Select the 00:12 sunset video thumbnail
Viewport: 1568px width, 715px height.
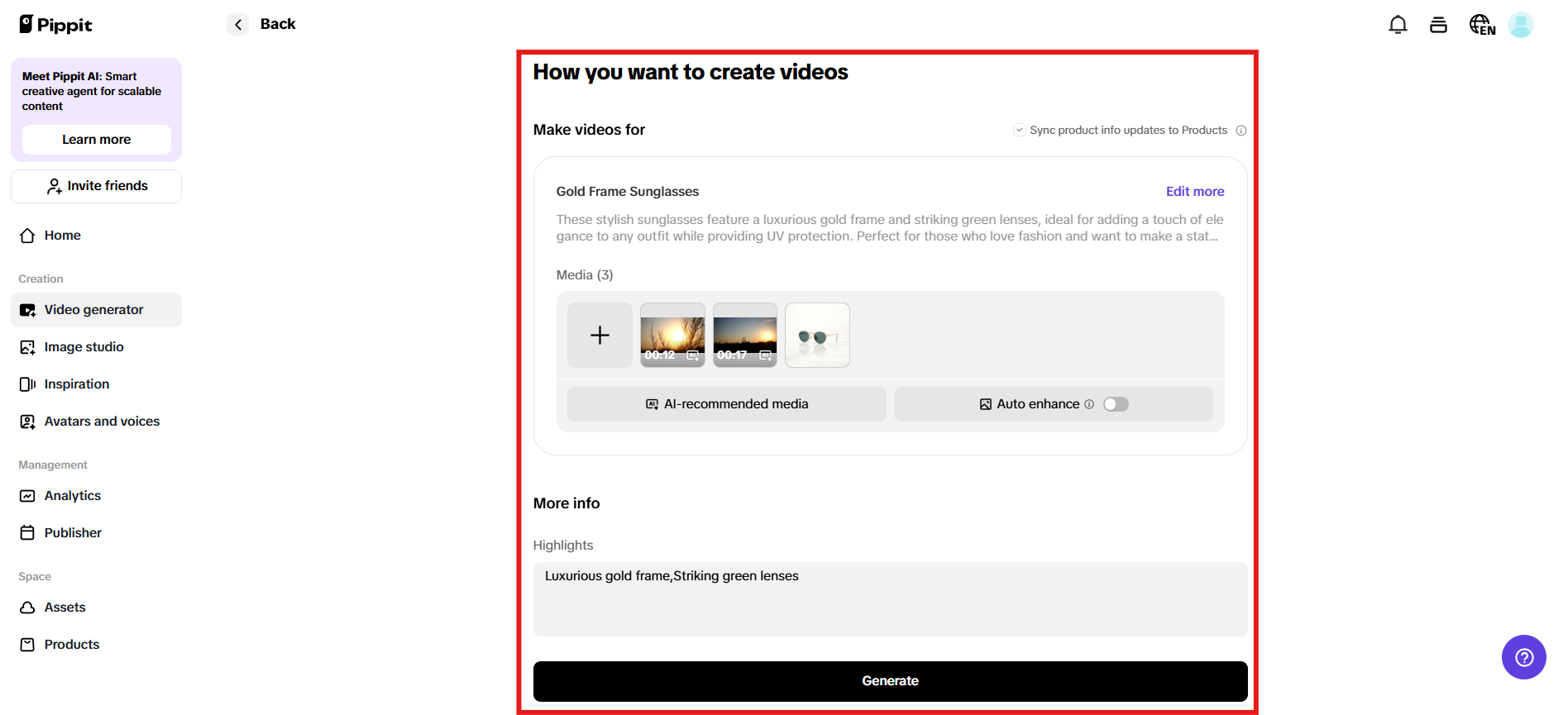[x=672, y=335]
